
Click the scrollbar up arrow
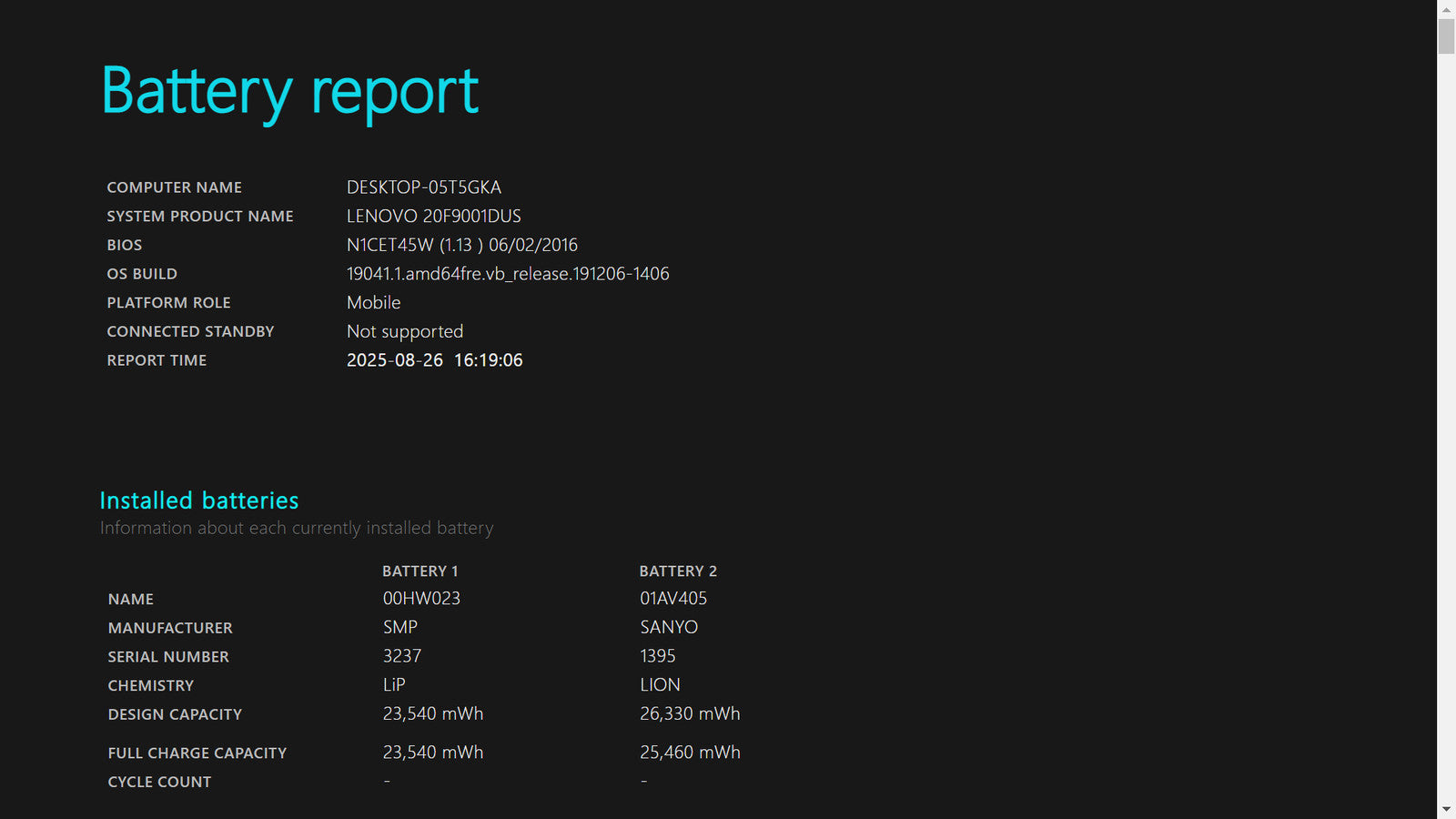point(1446,8)
